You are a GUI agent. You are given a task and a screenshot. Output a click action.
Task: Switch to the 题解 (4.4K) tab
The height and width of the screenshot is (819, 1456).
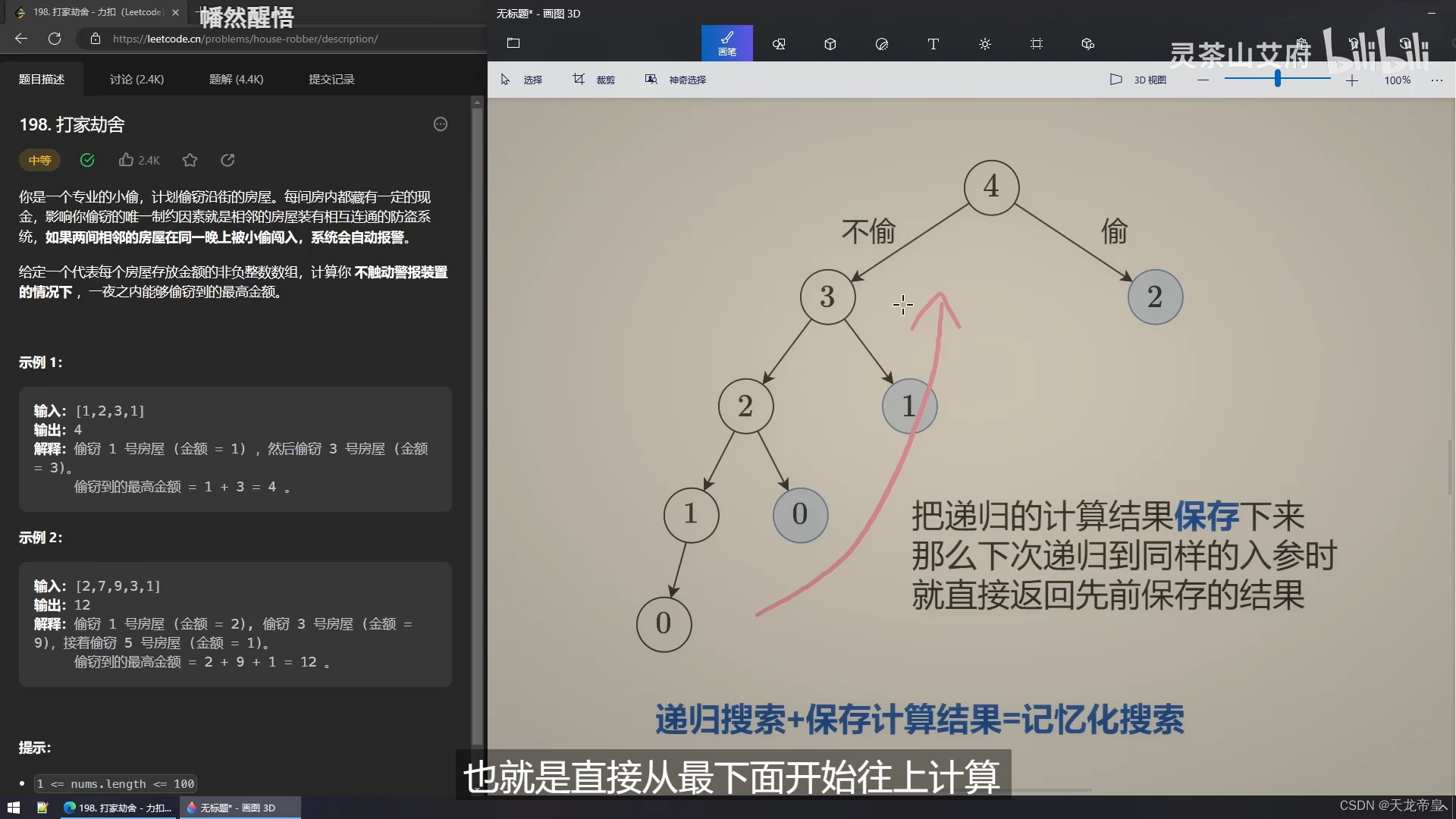click(x=236, y=79)
